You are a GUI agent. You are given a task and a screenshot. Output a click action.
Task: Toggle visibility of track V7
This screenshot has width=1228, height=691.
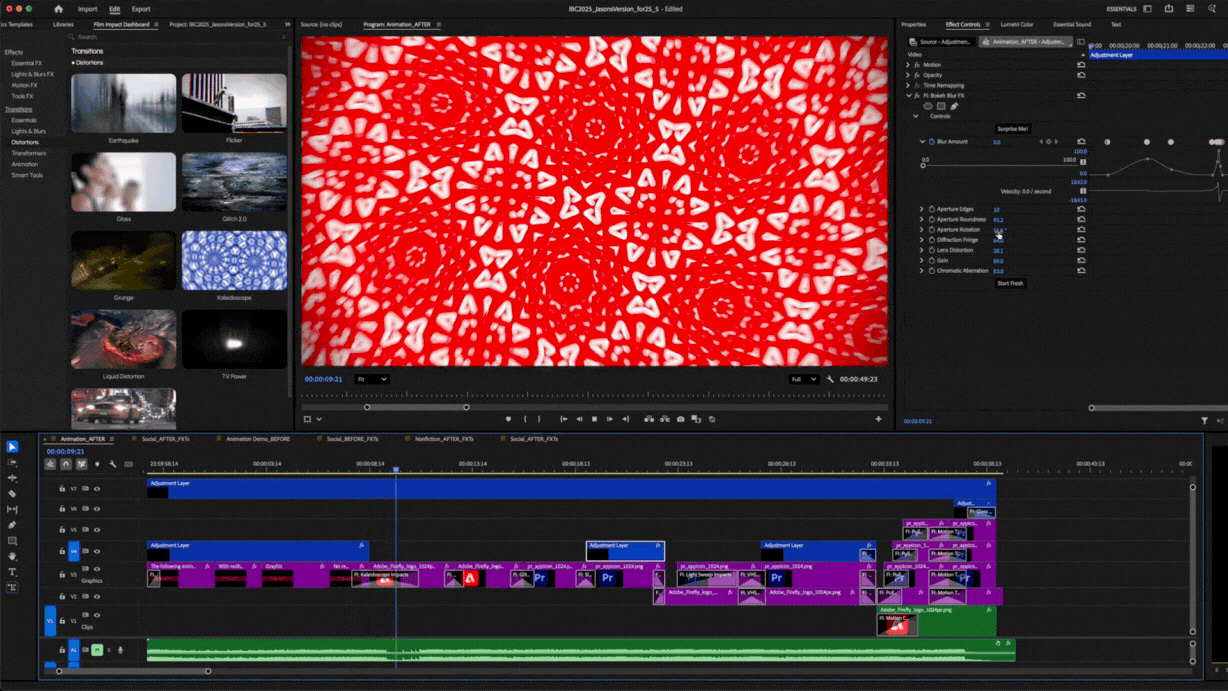[x=97, y=489]
